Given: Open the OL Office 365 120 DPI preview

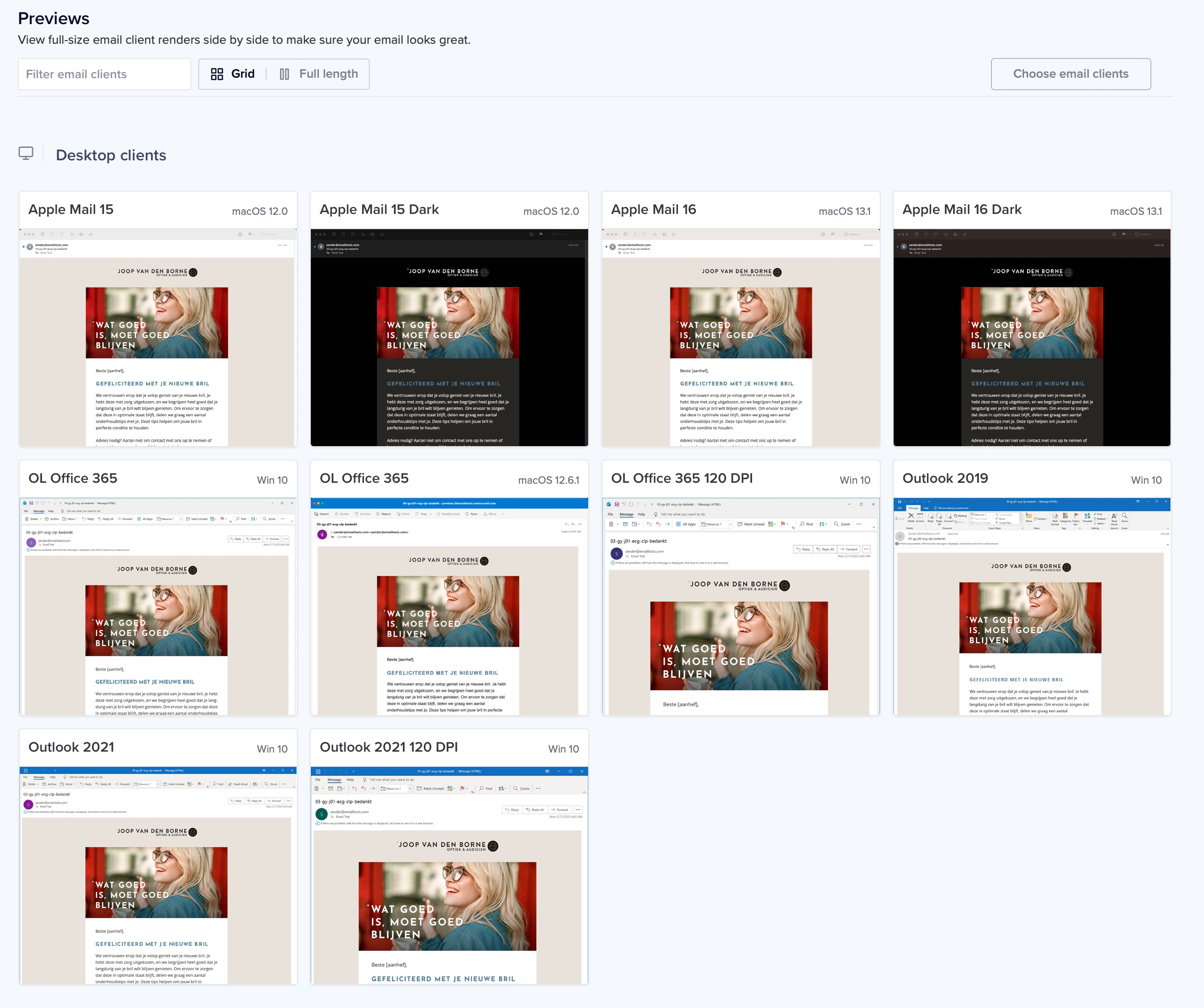Looking at the screenshot, I should coord(741,606).
